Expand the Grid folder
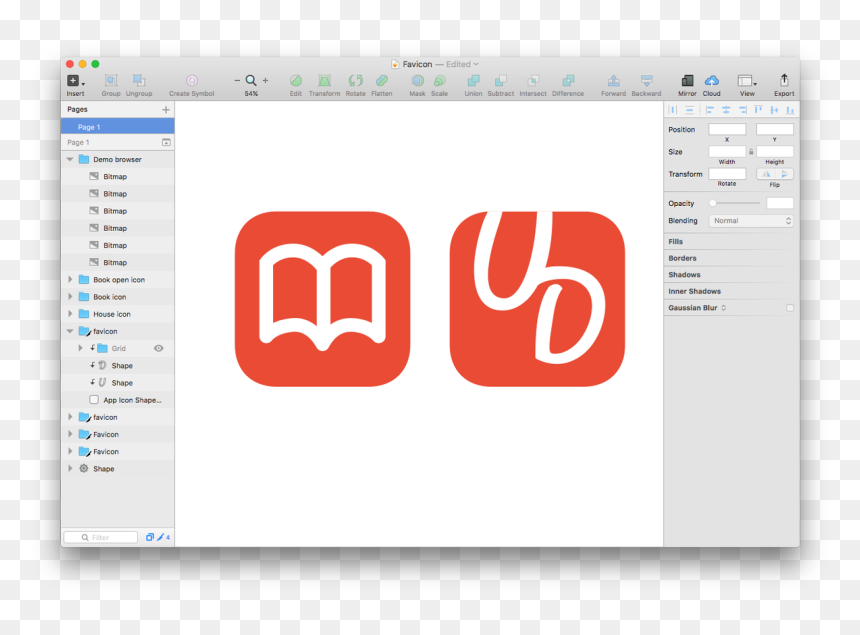Image resolution: width=860 pixels, height=635 pixels. [81, 348]
